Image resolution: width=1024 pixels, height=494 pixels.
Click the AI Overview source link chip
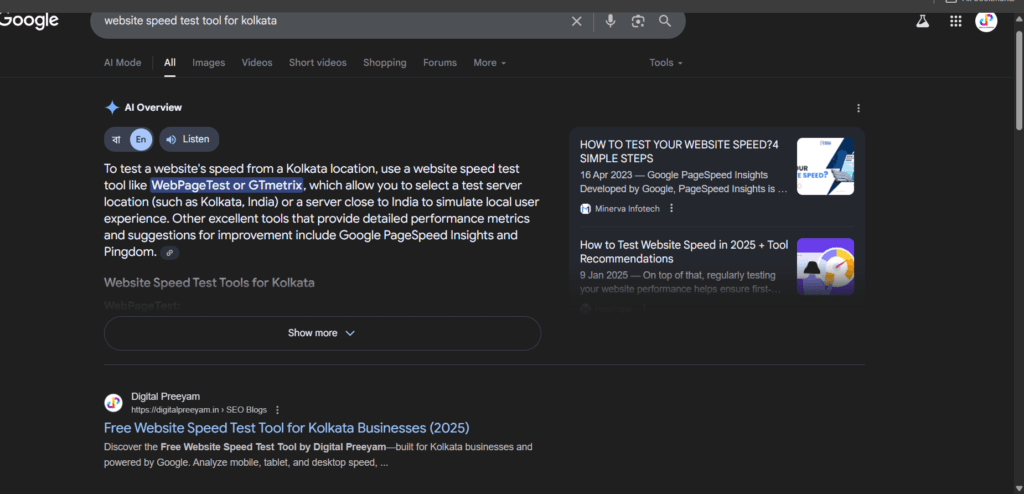coord(170,253)
